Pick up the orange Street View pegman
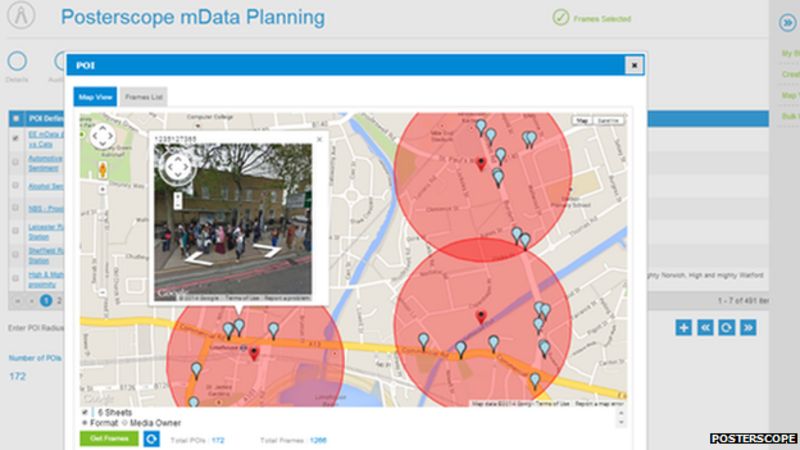The image size is (800, 450). coord(103,170)
